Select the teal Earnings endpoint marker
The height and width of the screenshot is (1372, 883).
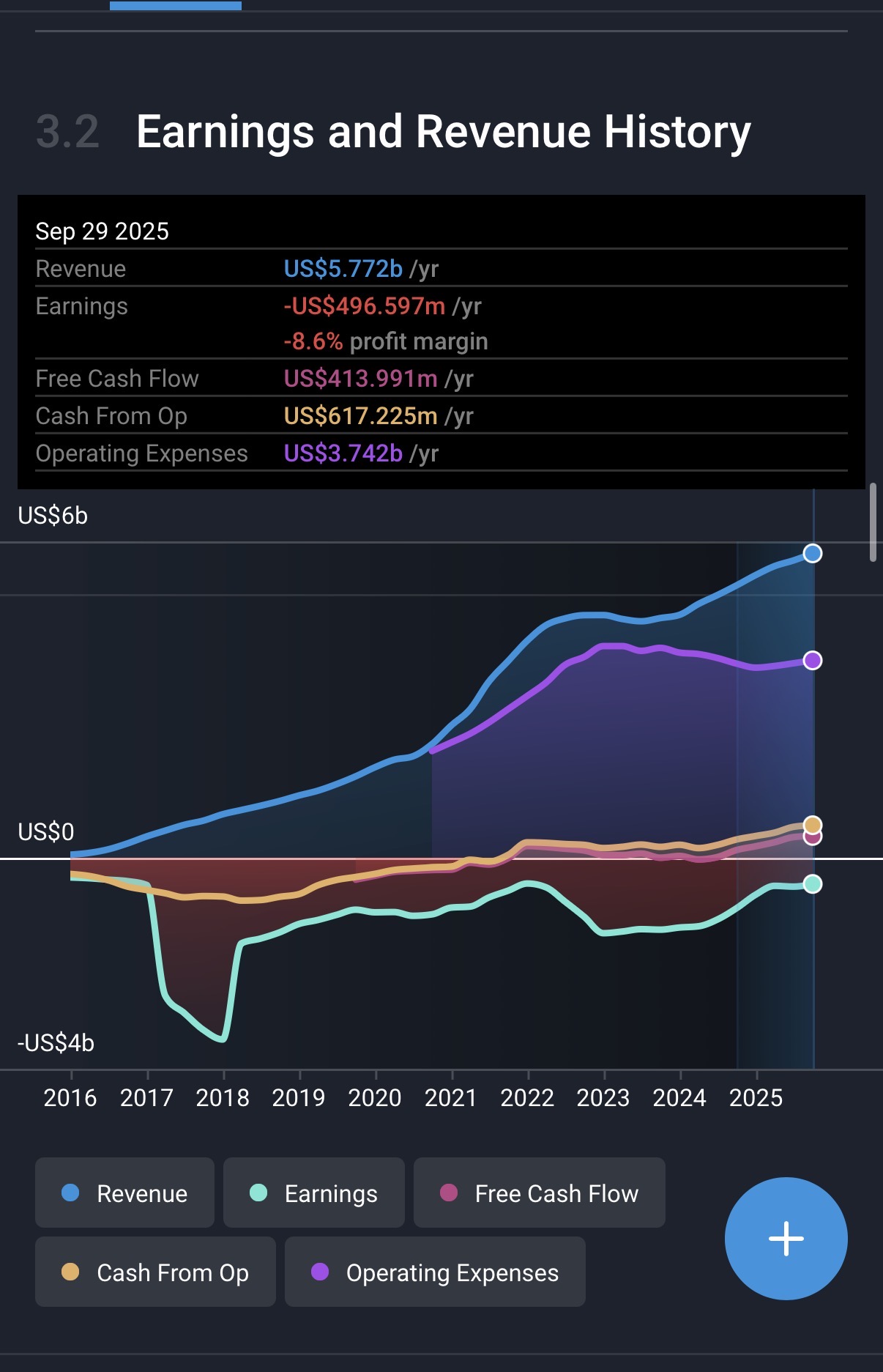pyautogui.click(x=812, y=883)
